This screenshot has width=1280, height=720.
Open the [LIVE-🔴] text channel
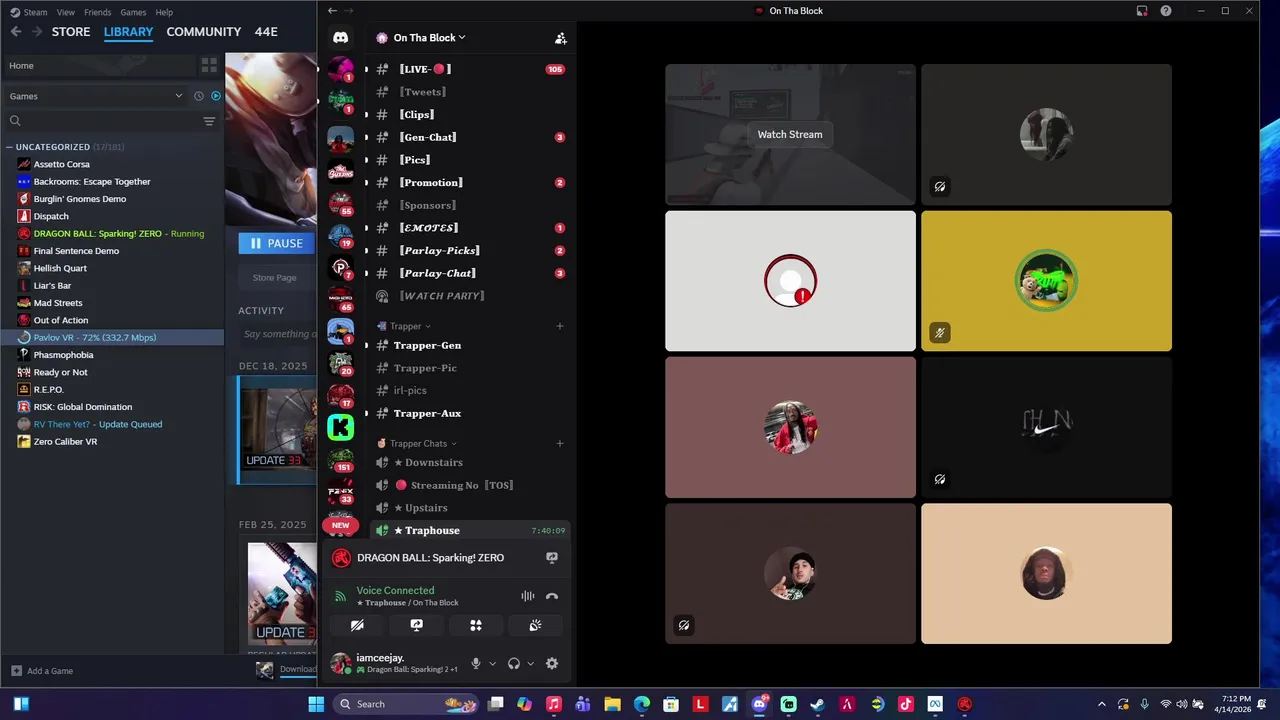(x=468, y=69)
